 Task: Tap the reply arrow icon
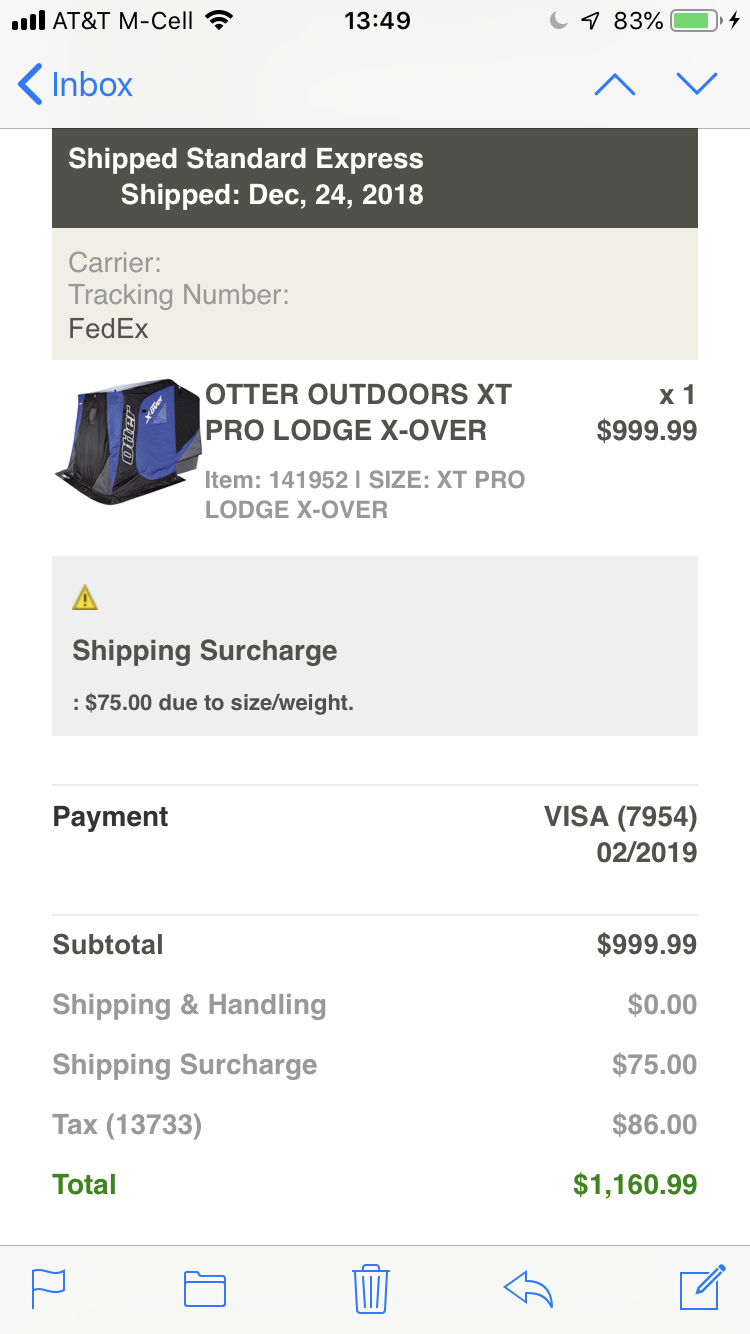(x=528, y=1289)
